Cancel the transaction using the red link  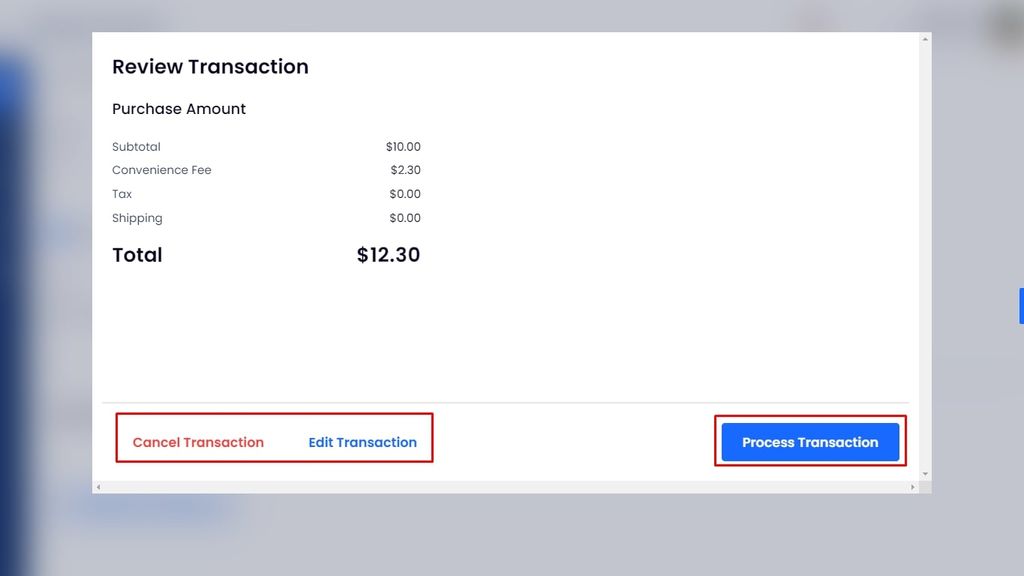(x=198, y=442)
